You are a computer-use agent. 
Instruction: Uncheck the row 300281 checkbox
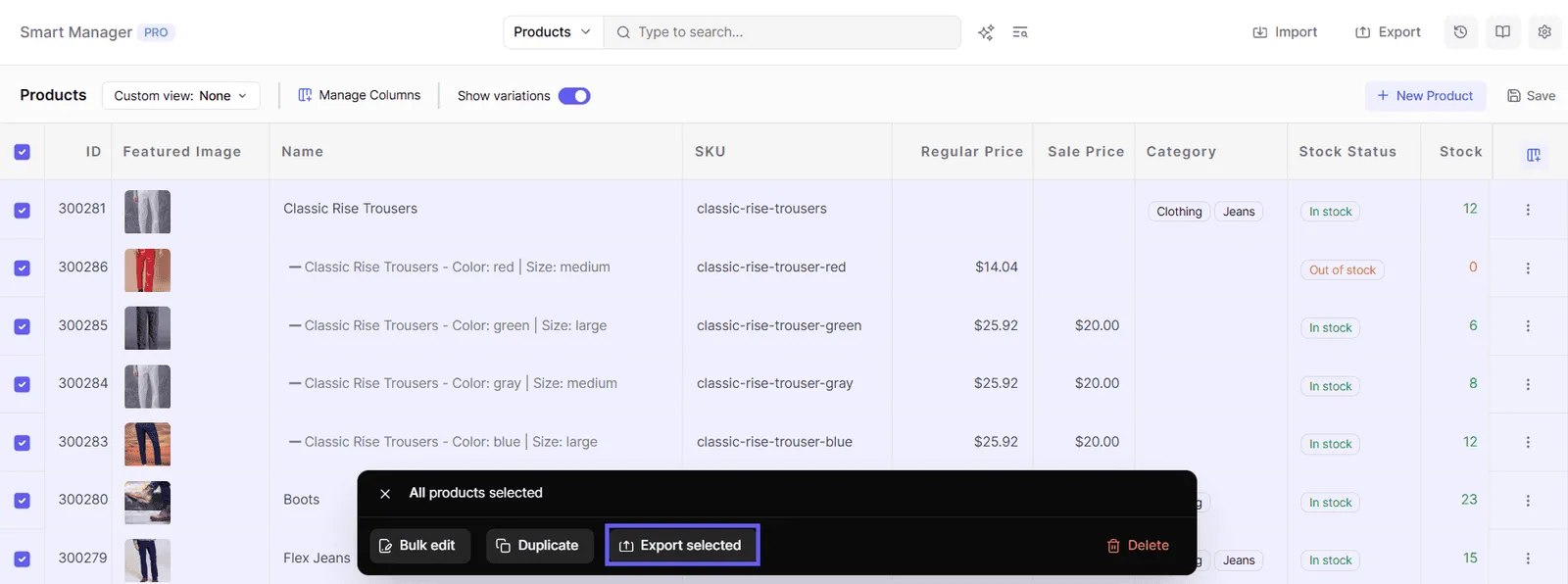pos(23,211)
